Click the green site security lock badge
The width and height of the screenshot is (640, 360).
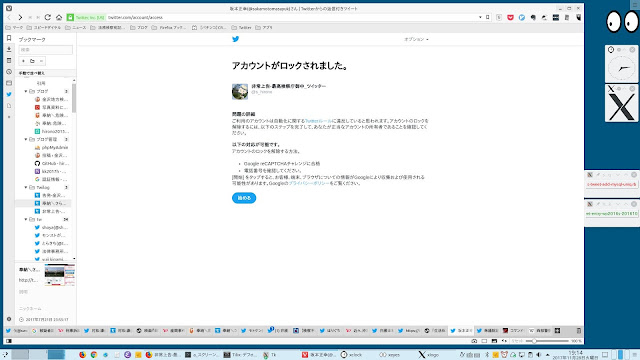coord(70,18)
